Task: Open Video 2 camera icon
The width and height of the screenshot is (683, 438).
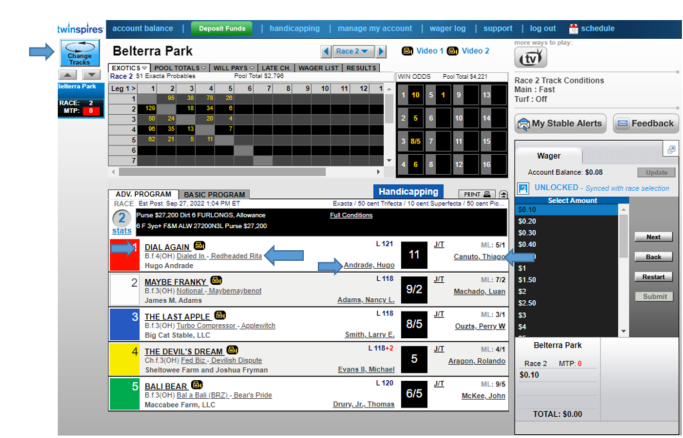Action: (453, 51)
